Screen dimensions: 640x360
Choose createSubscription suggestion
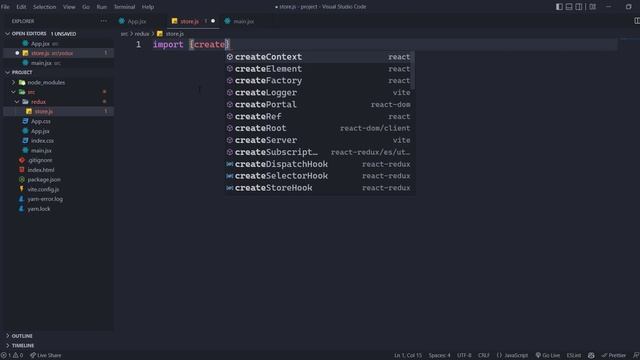[x=319, y=152]
